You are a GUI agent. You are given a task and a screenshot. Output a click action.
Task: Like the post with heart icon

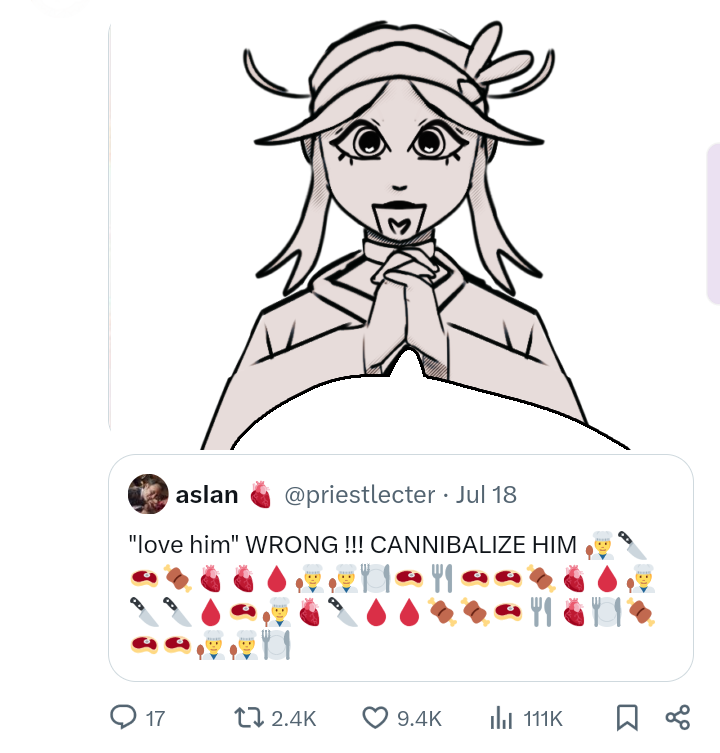coord(375,717)
